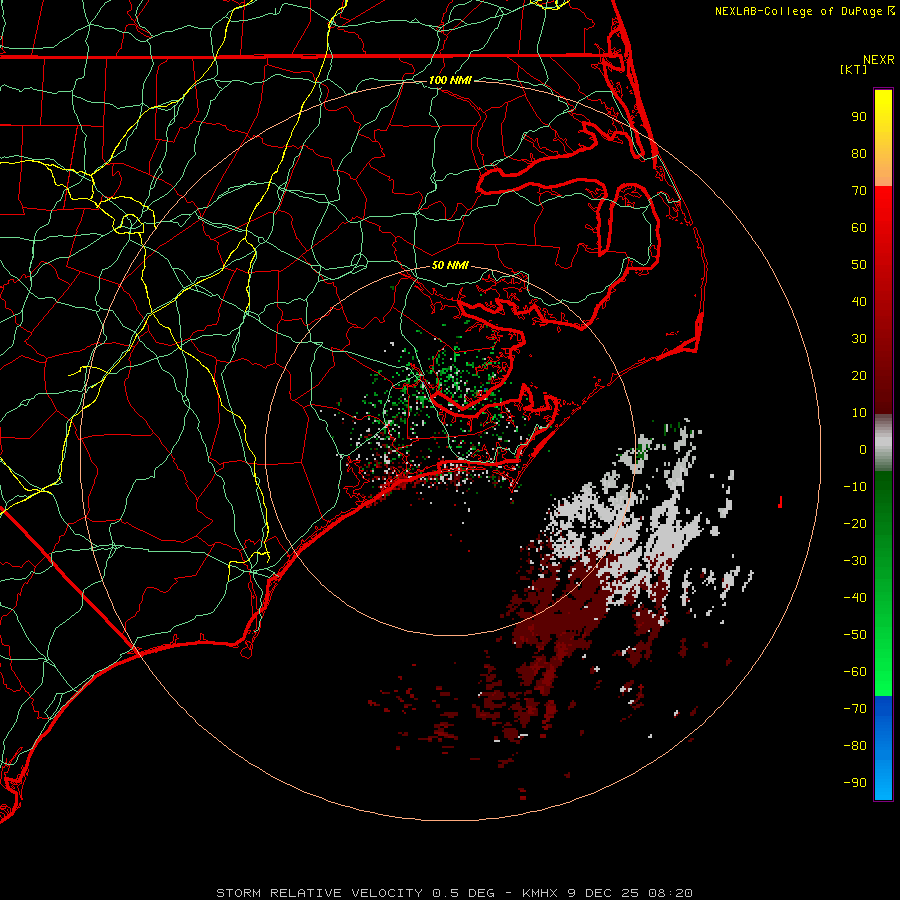Screen dimensions: 900x900
Task: Click the -80 value on the velocity scale
Action: point(855,746)
